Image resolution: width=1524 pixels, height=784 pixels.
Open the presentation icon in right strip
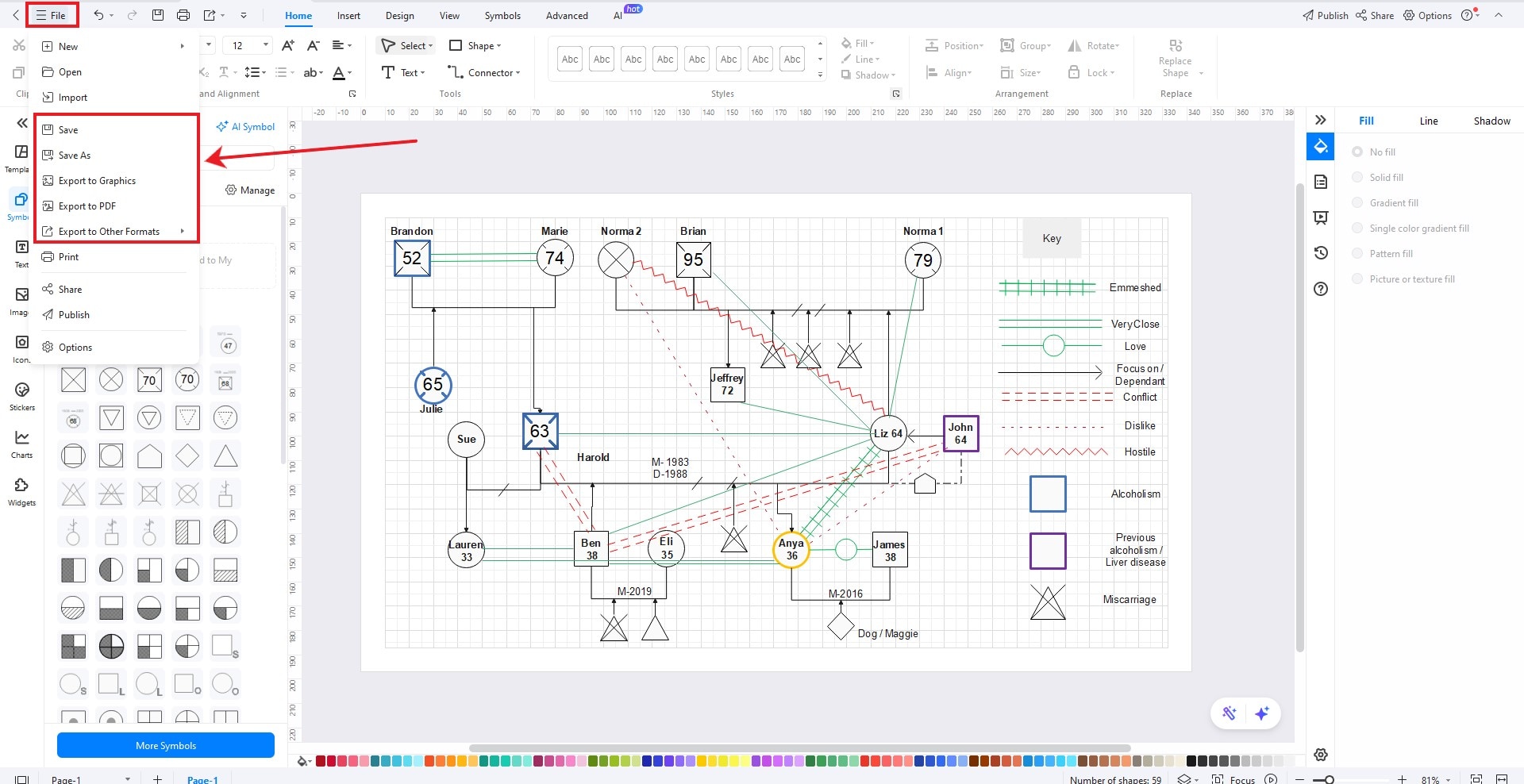click(1321, 217)
